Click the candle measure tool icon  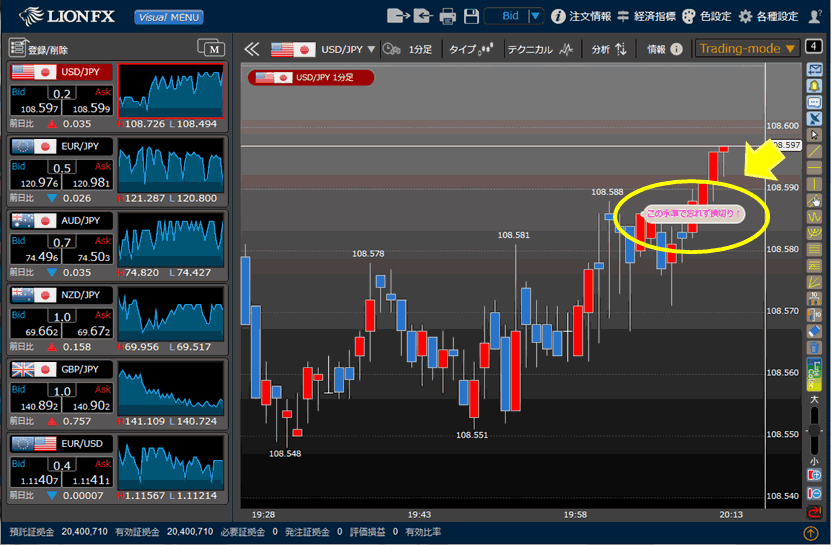(x=814, y=315)
